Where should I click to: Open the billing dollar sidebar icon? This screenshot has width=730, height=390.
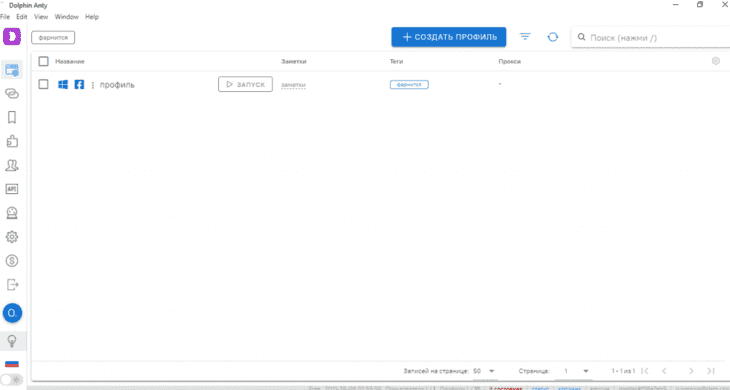(12, 261)
